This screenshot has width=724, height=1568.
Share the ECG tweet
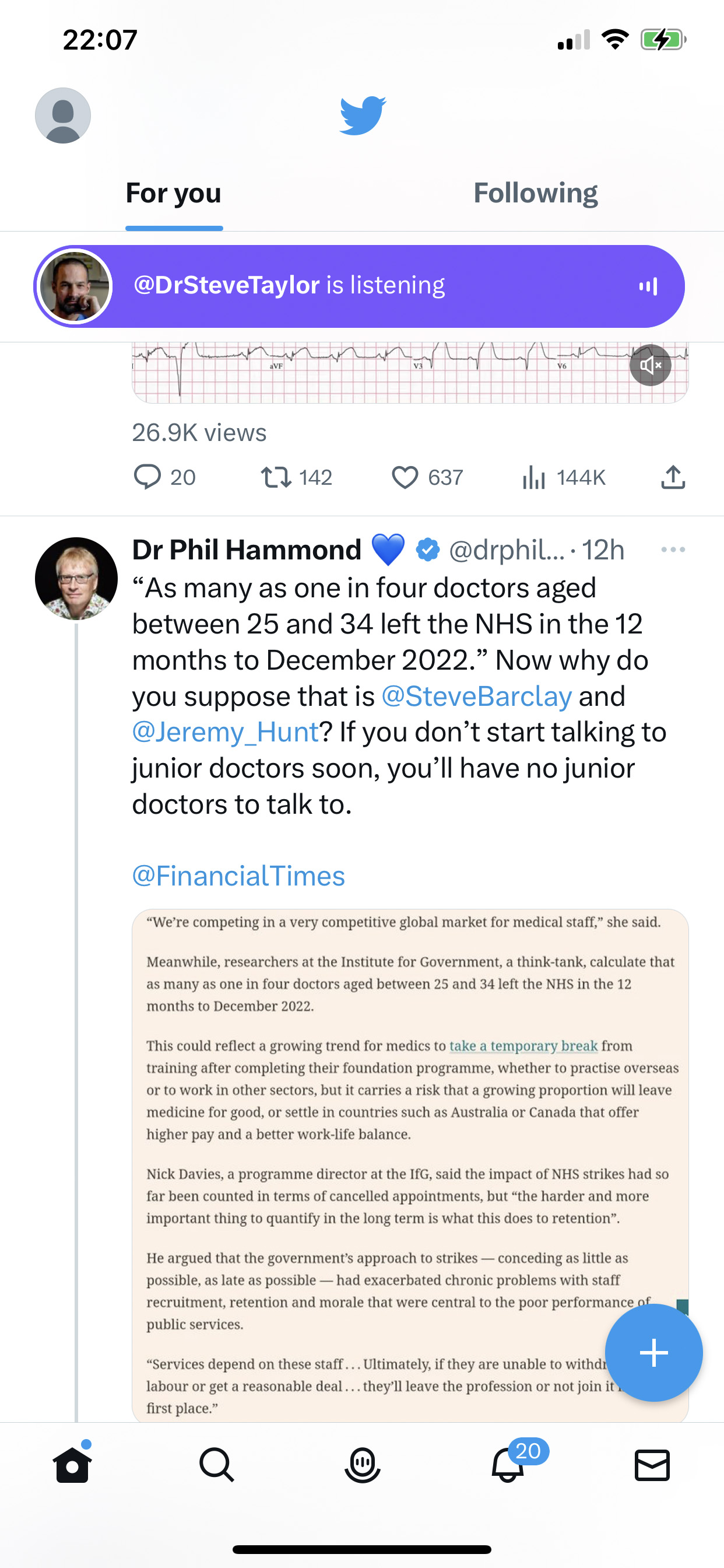pyautogui.click(x=673, y=477)
